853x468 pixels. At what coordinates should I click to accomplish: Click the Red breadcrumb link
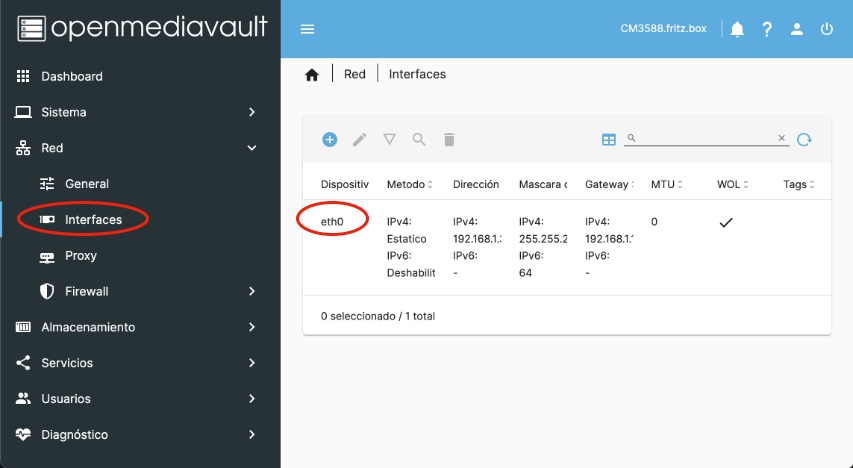tap(355, 74)
